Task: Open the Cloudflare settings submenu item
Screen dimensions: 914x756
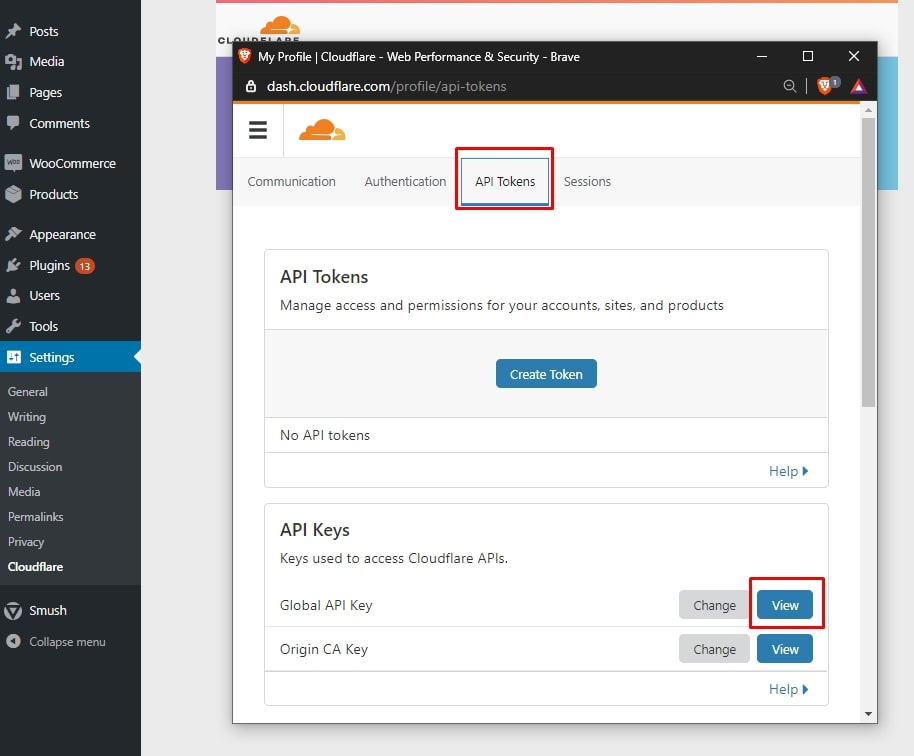Action: pos(36,567)
